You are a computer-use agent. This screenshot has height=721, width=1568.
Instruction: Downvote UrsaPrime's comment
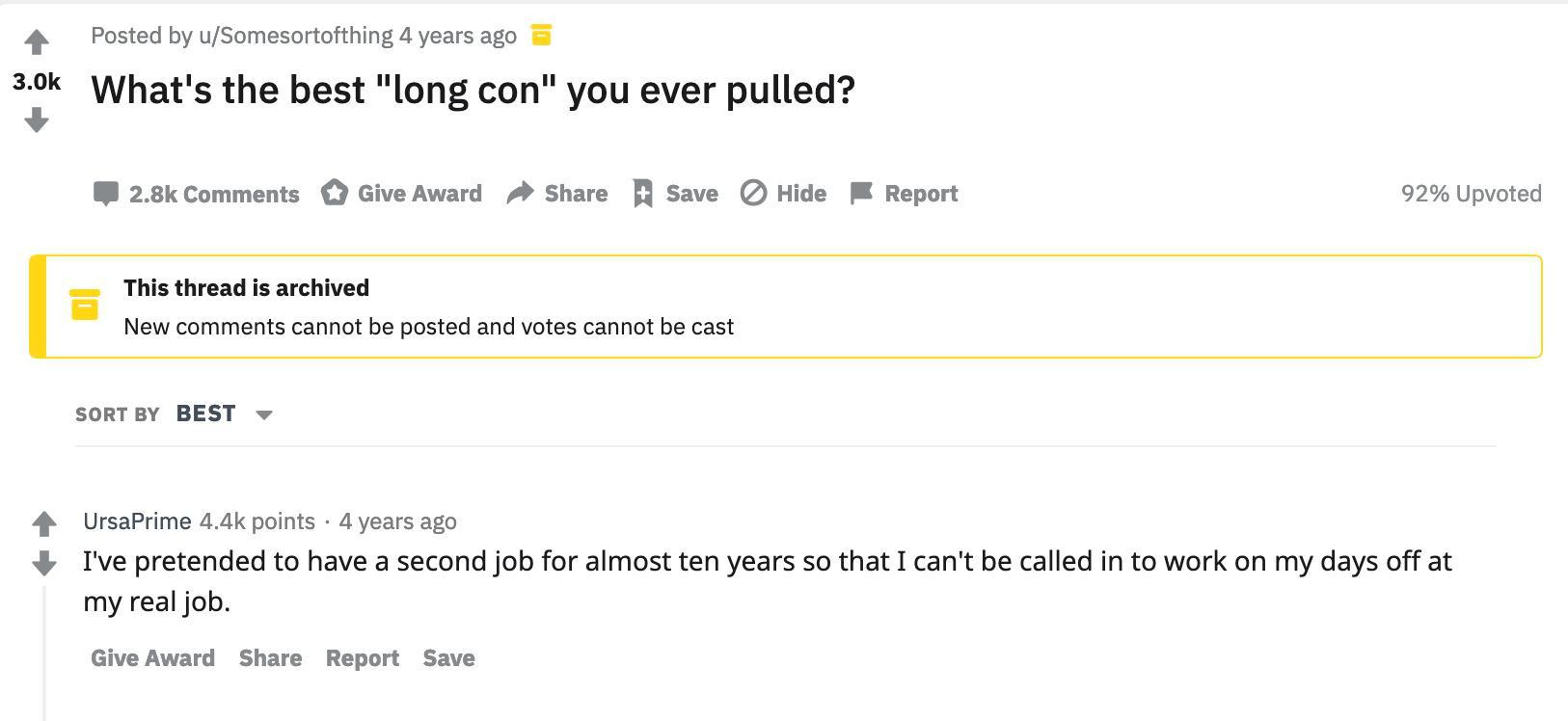pos(44,563)
